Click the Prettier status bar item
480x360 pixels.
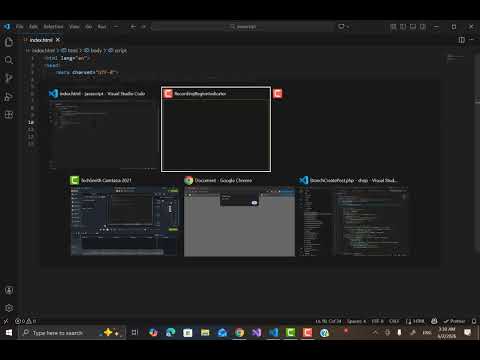[x=454, y=321]
